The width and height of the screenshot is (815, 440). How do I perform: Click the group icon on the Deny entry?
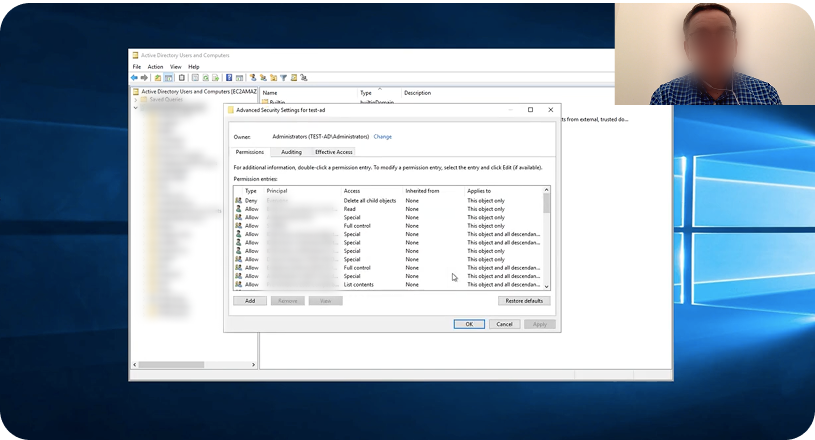pyautogui.click(x=239, y=200)
